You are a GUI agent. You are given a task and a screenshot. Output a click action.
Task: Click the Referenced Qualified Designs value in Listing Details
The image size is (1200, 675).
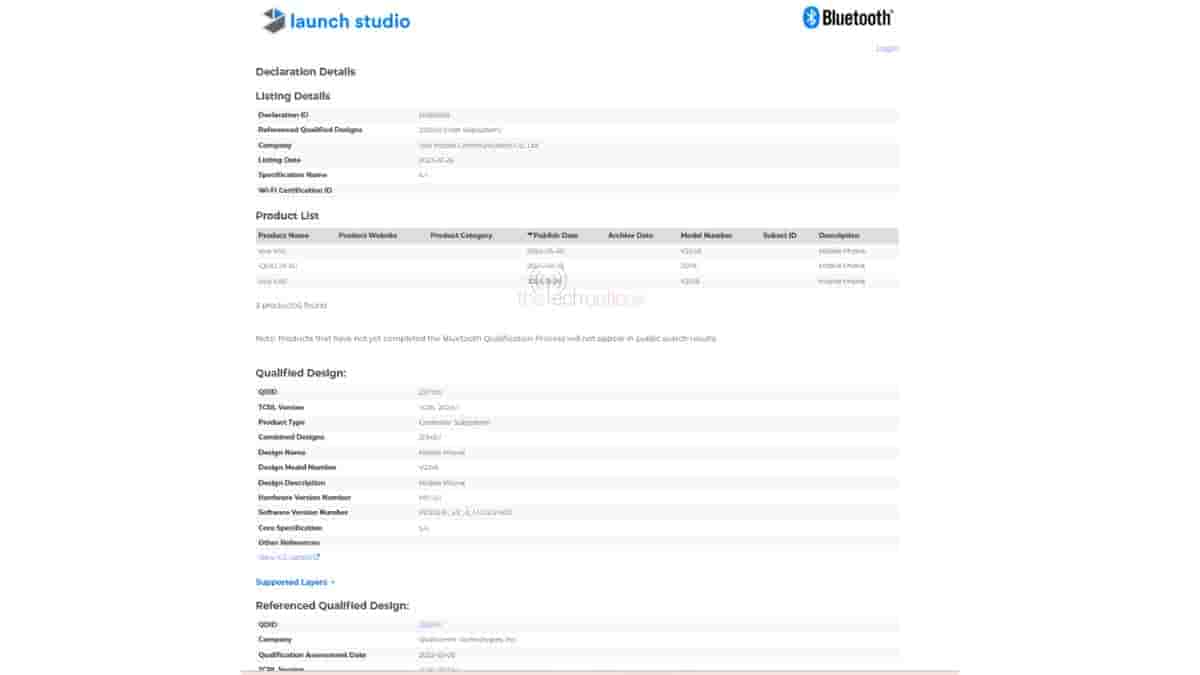[x=460, y=130]
